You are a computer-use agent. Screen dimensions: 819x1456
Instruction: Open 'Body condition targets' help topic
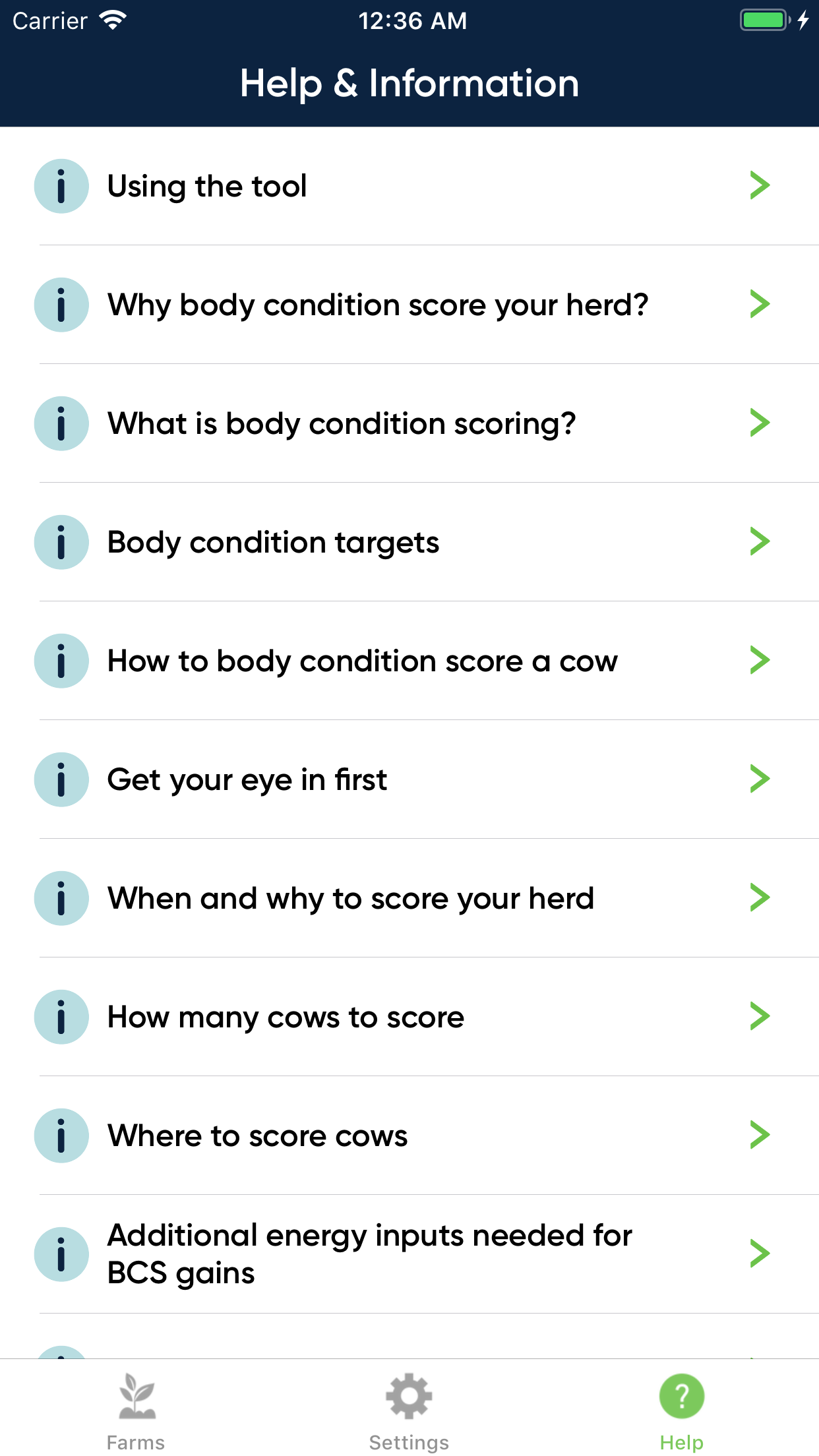(x=273, y=542)
